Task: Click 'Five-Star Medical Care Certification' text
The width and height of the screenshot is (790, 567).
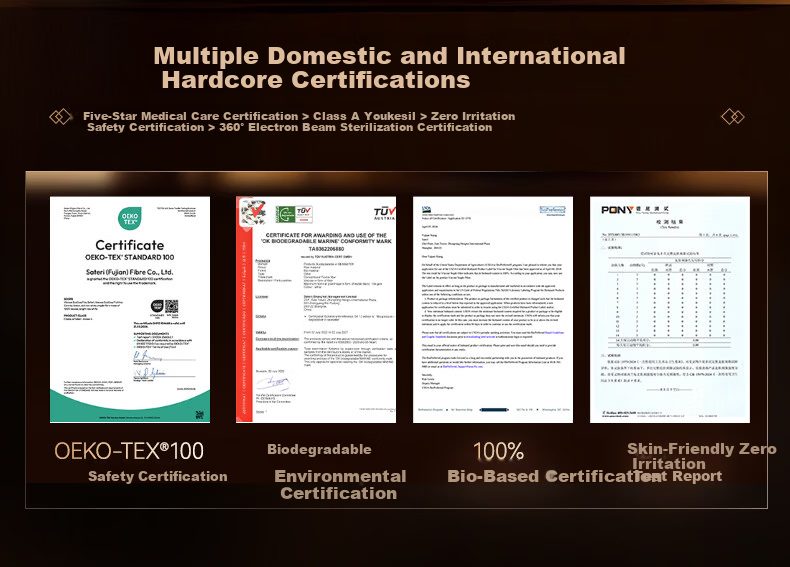Action: pyautogui.click(x=190, y=116)
